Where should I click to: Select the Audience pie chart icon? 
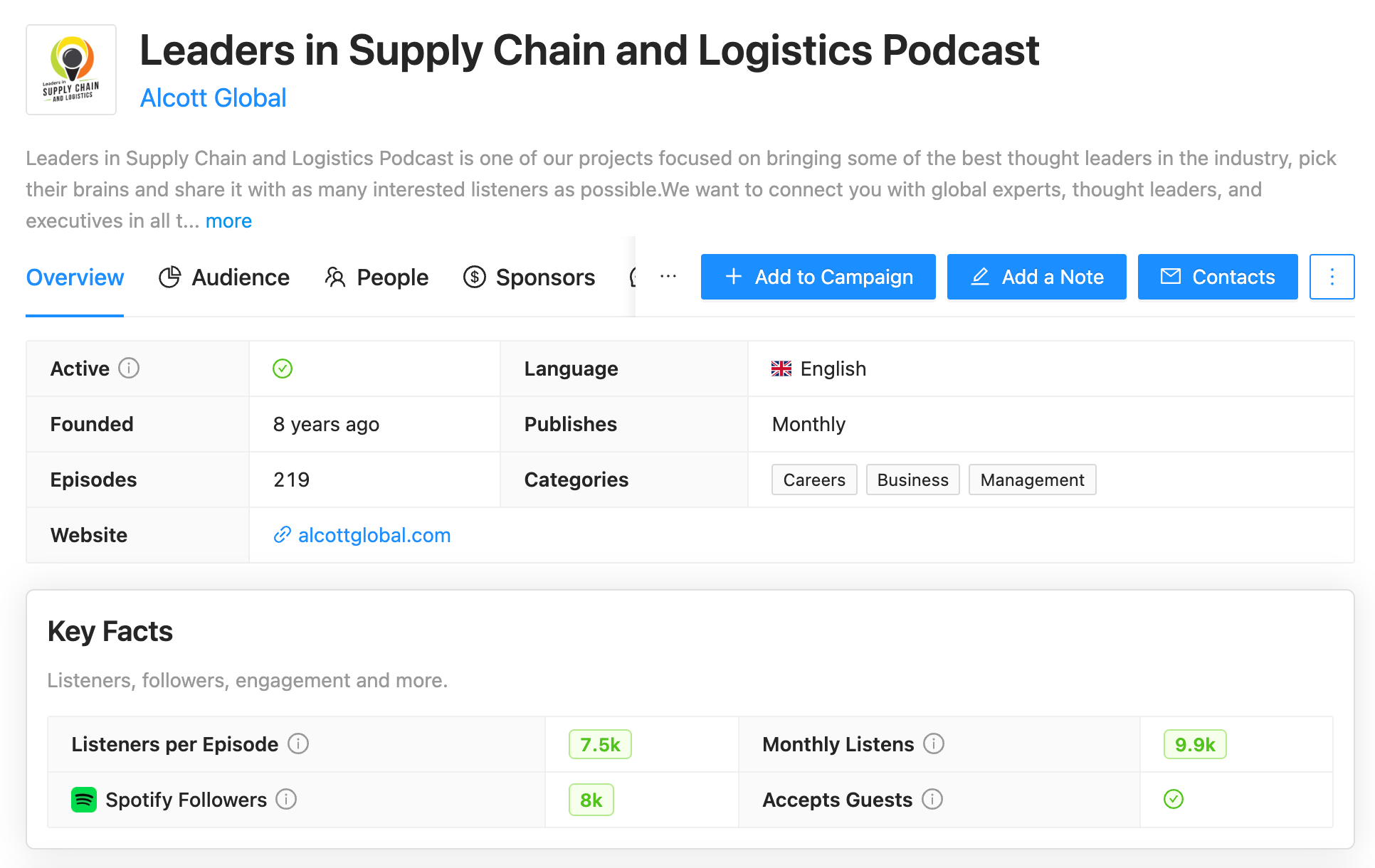(169, 277)
